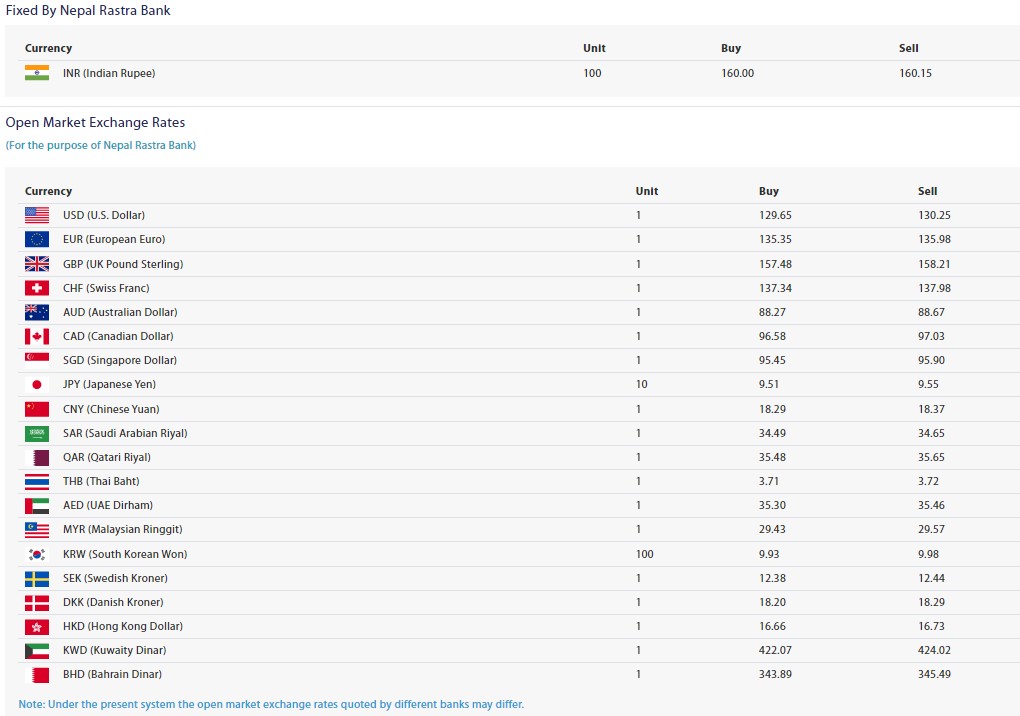Image resolution: width=1020 pixels, height=716 pixels.
Task: Select the Kuwait flag icon
Action: tap(37, 650)
